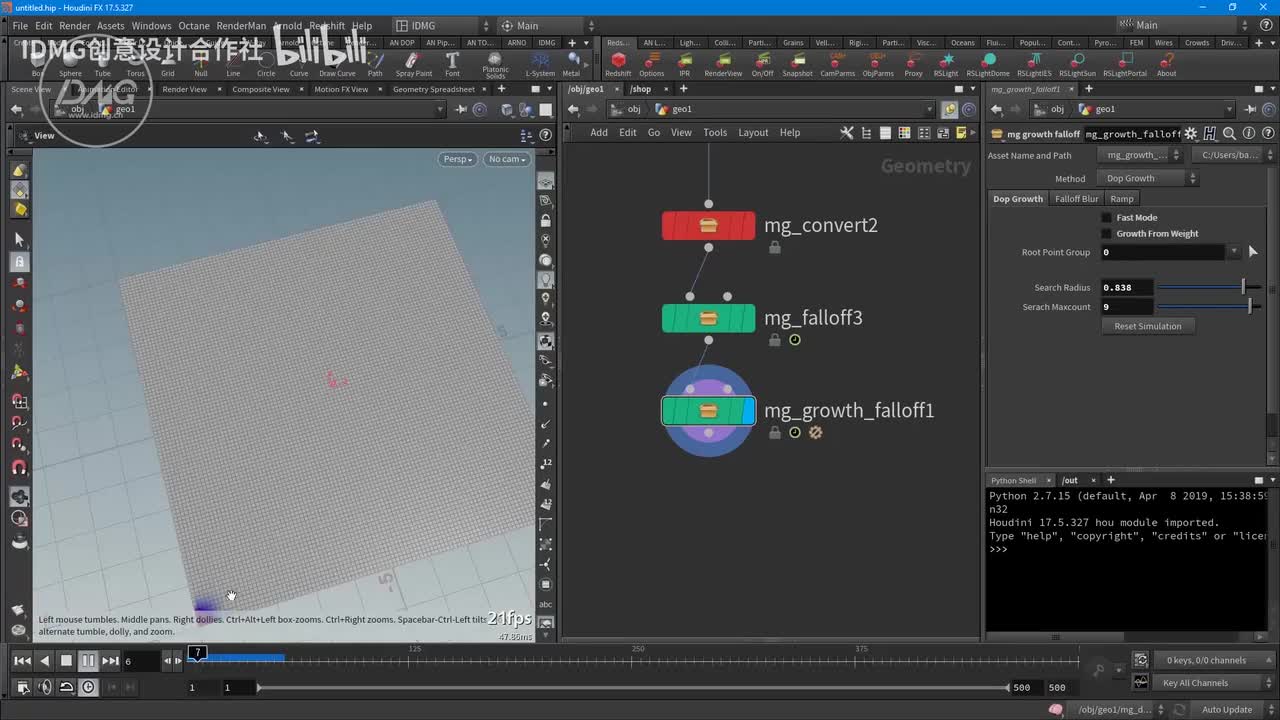Add Redshift CamParms shelf tool
This screenshot has width=1280, height=720.
point(837,64)
